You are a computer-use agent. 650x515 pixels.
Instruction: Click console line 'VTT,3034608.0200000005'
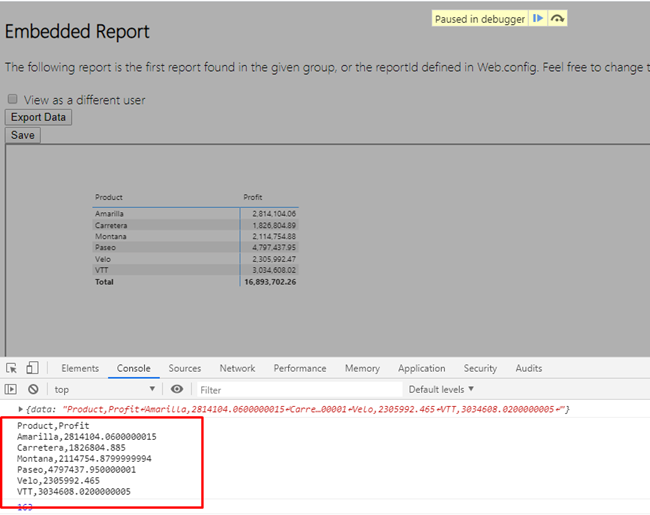tap(74, 492)
